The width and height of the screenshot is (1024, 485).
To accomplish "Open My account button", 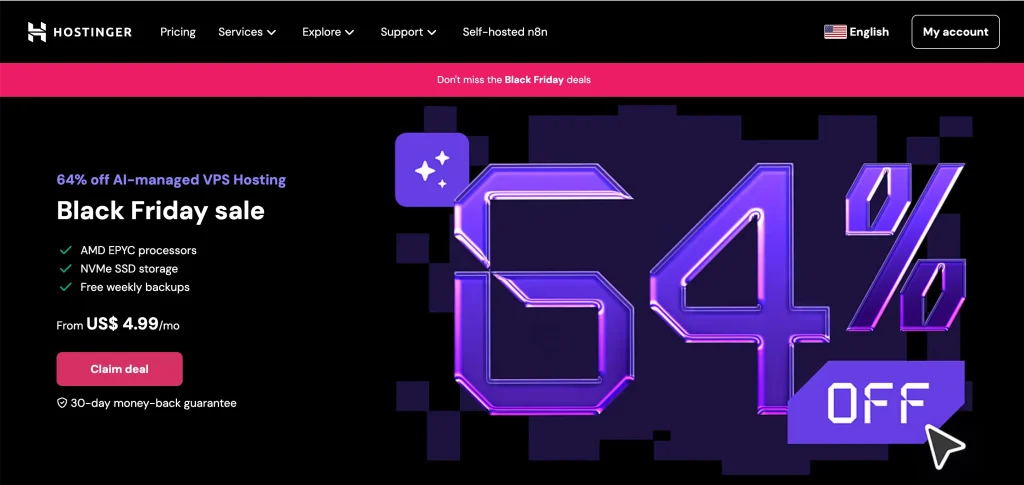I will pyautogui.click(x=955, y=32).
